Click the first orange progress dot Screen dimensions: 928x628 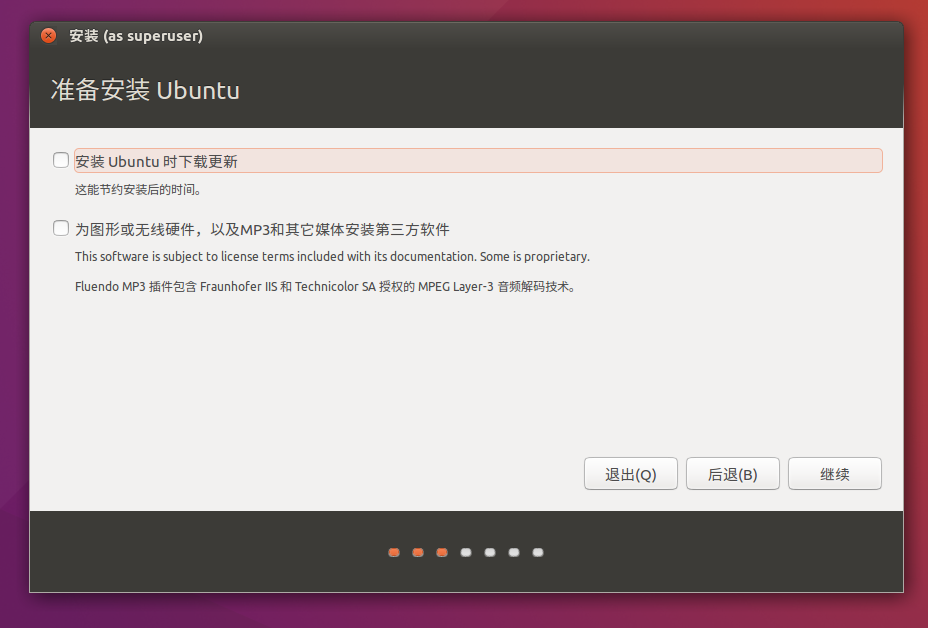(393, 551)
